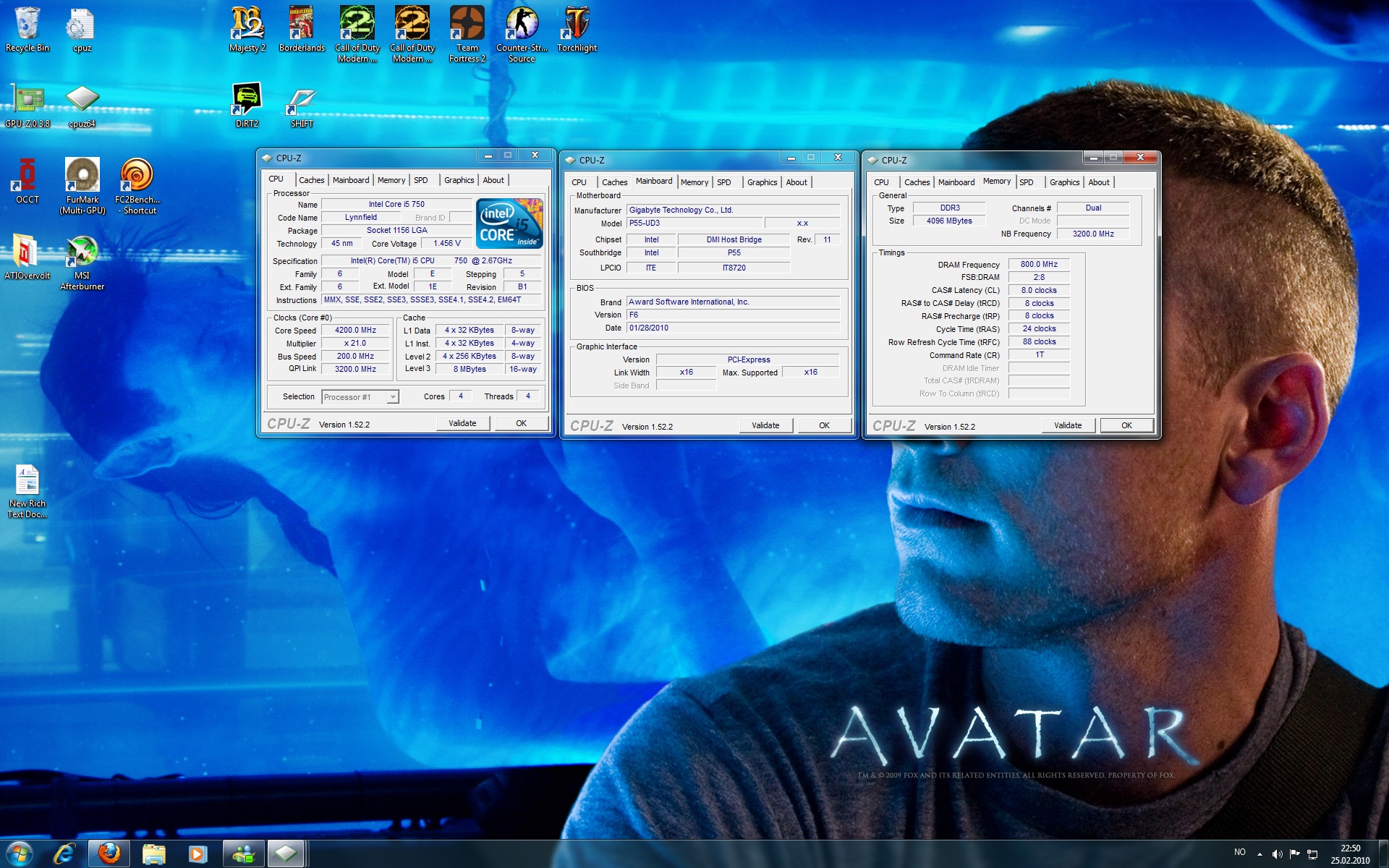Image resolution: width=1389 pixels, height=868 pixels.
Task: Launch Counter-Strike Source shortcut
Action: pos(522,34)
